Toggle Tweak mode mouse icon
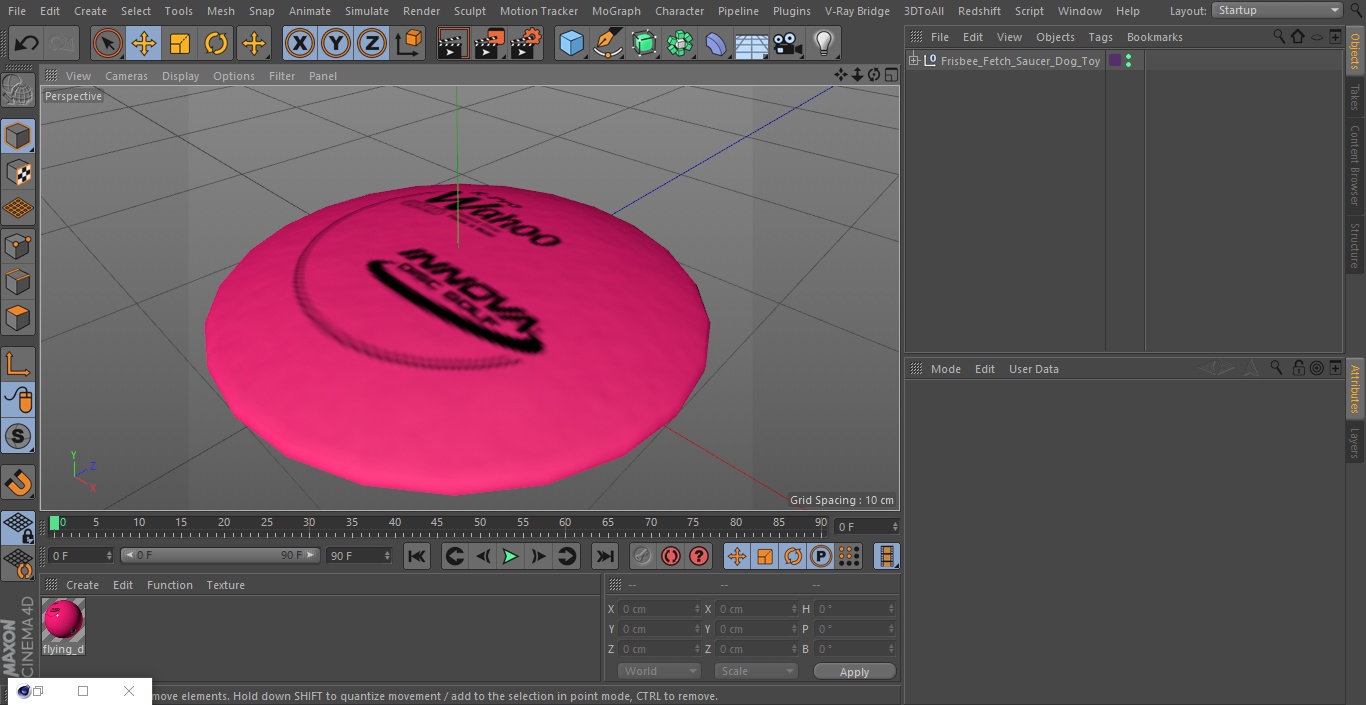 (18, 400)
